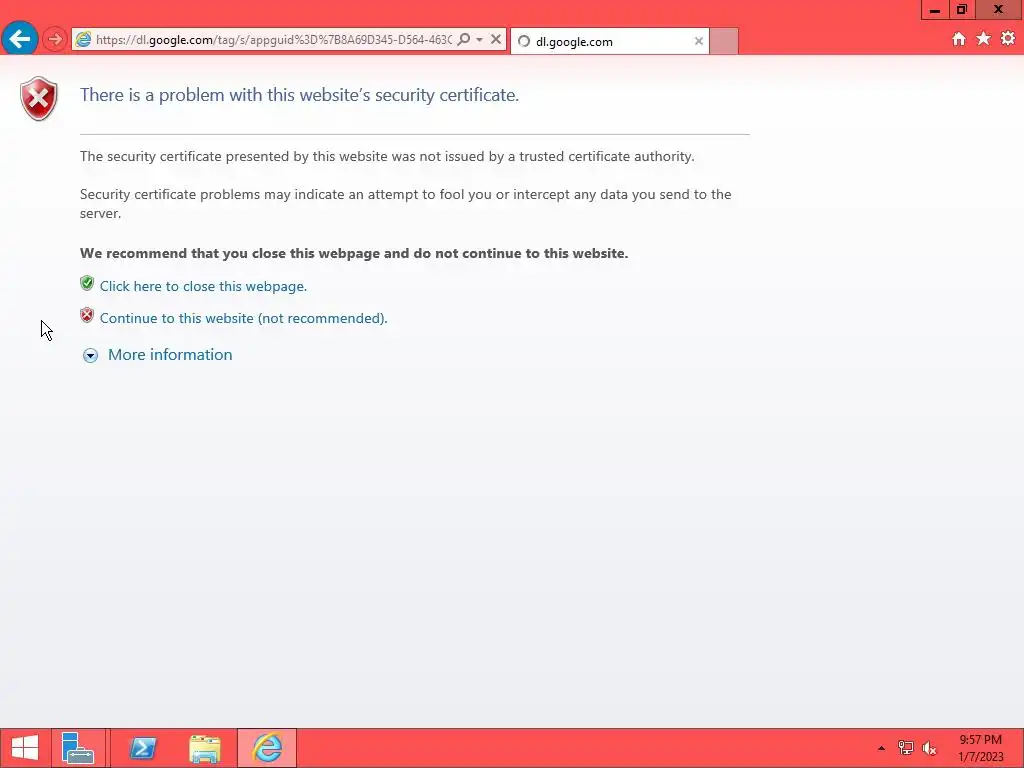Click the search magnifier icon in address bar
Image resolution: width=1024 pixels, height=768 pixels.
pos(464,39)
